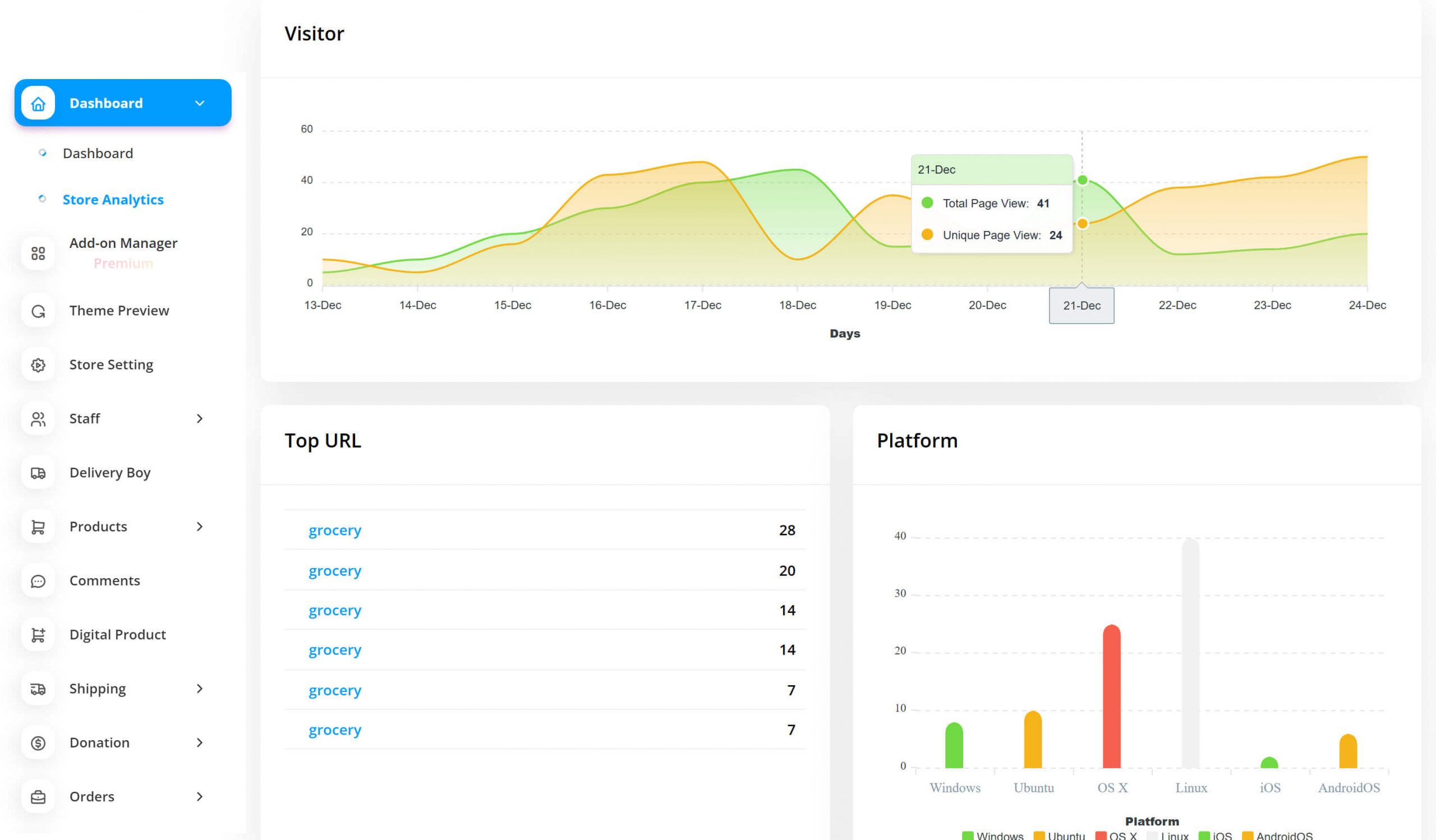Click the Delivery Boy truck icon
The width and height of the screenshot is (1436, 840).
click(38, 473)
